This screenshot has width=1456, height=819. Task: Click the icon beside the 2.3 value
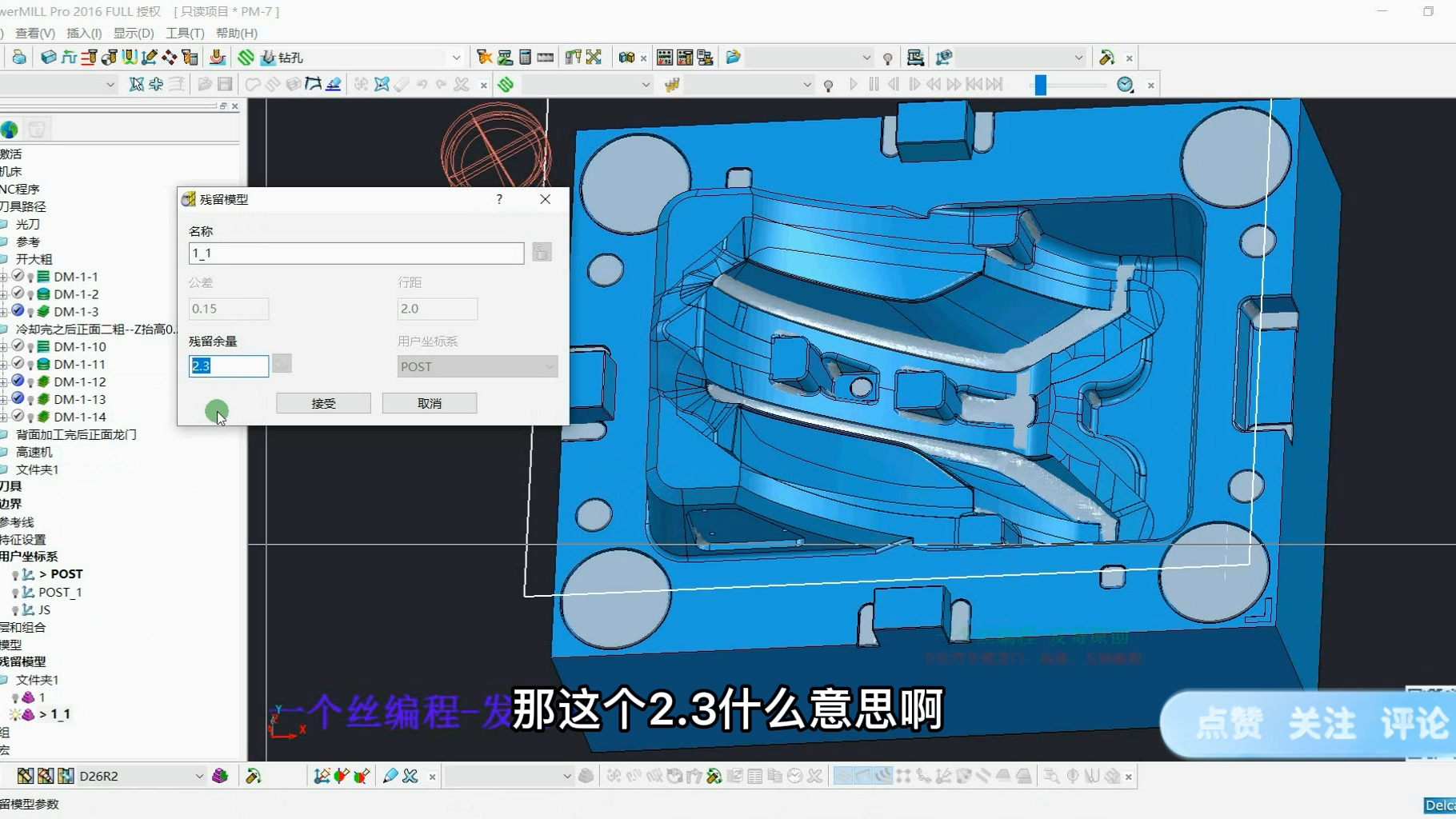(x=282, y=363)
